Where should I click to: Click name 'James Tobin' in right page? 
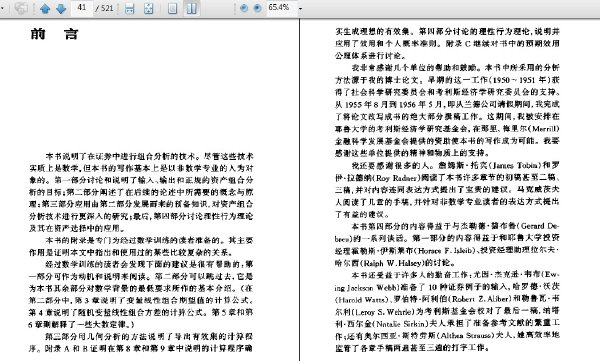pos(515,165)
